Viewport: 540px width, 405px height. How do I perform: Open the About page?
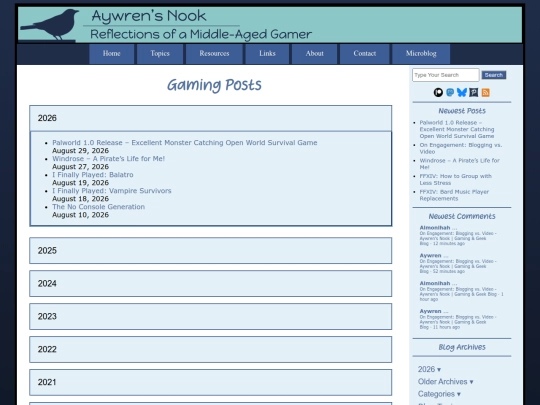point(314,53)
